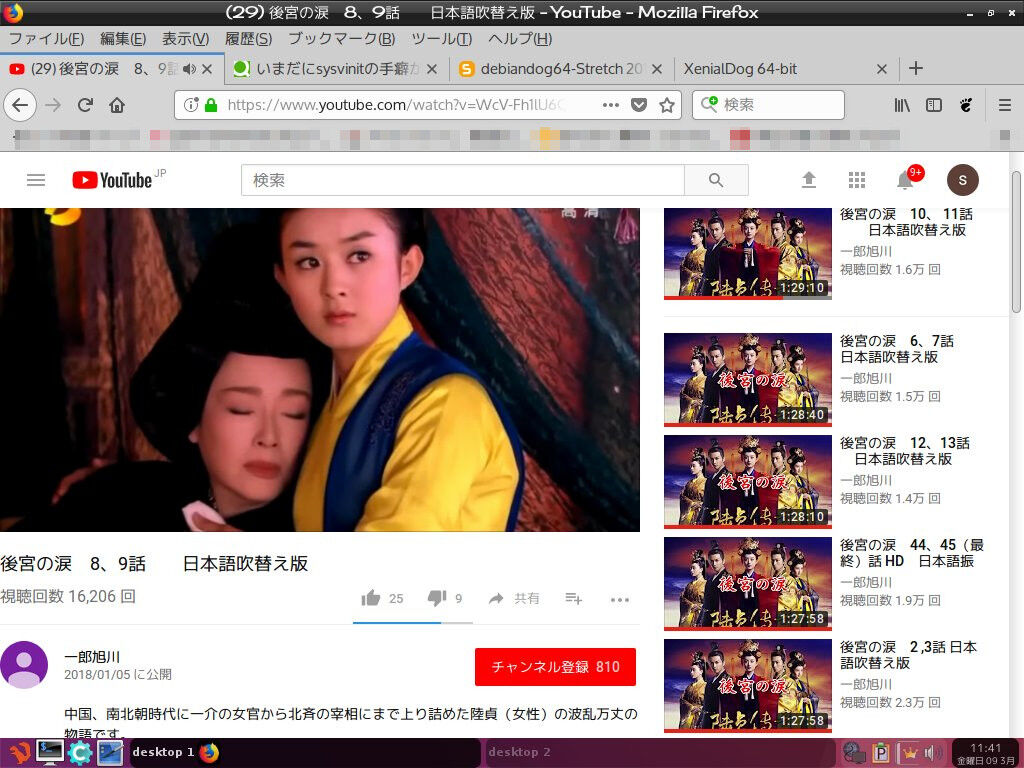This screenshot has width=1024, height=768.
Task: Close the debiandog64-Stretch tab
Action: point(657,69)
